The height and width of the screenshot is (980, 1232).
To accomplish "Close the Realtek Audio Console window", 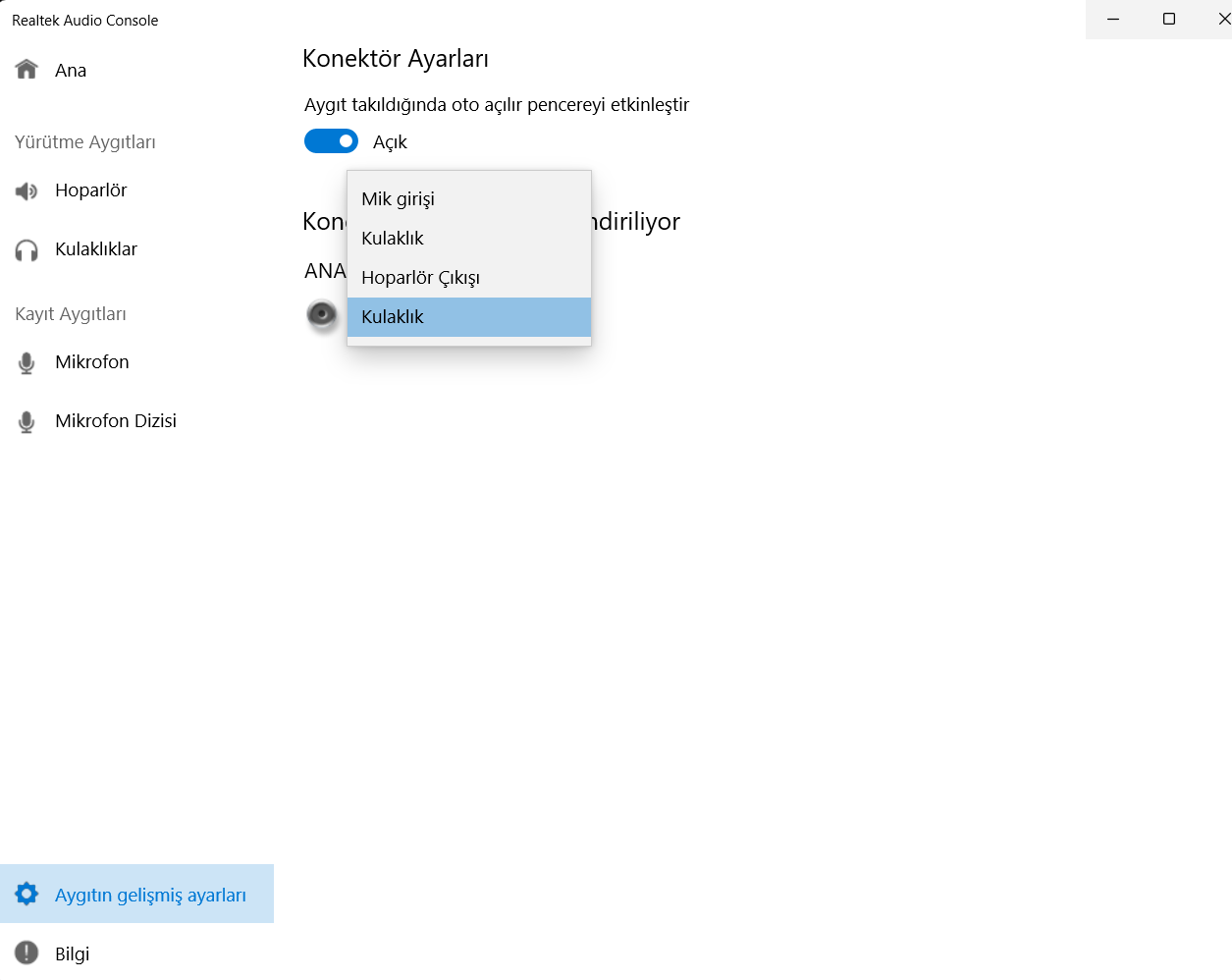I will pos(1223,19).
